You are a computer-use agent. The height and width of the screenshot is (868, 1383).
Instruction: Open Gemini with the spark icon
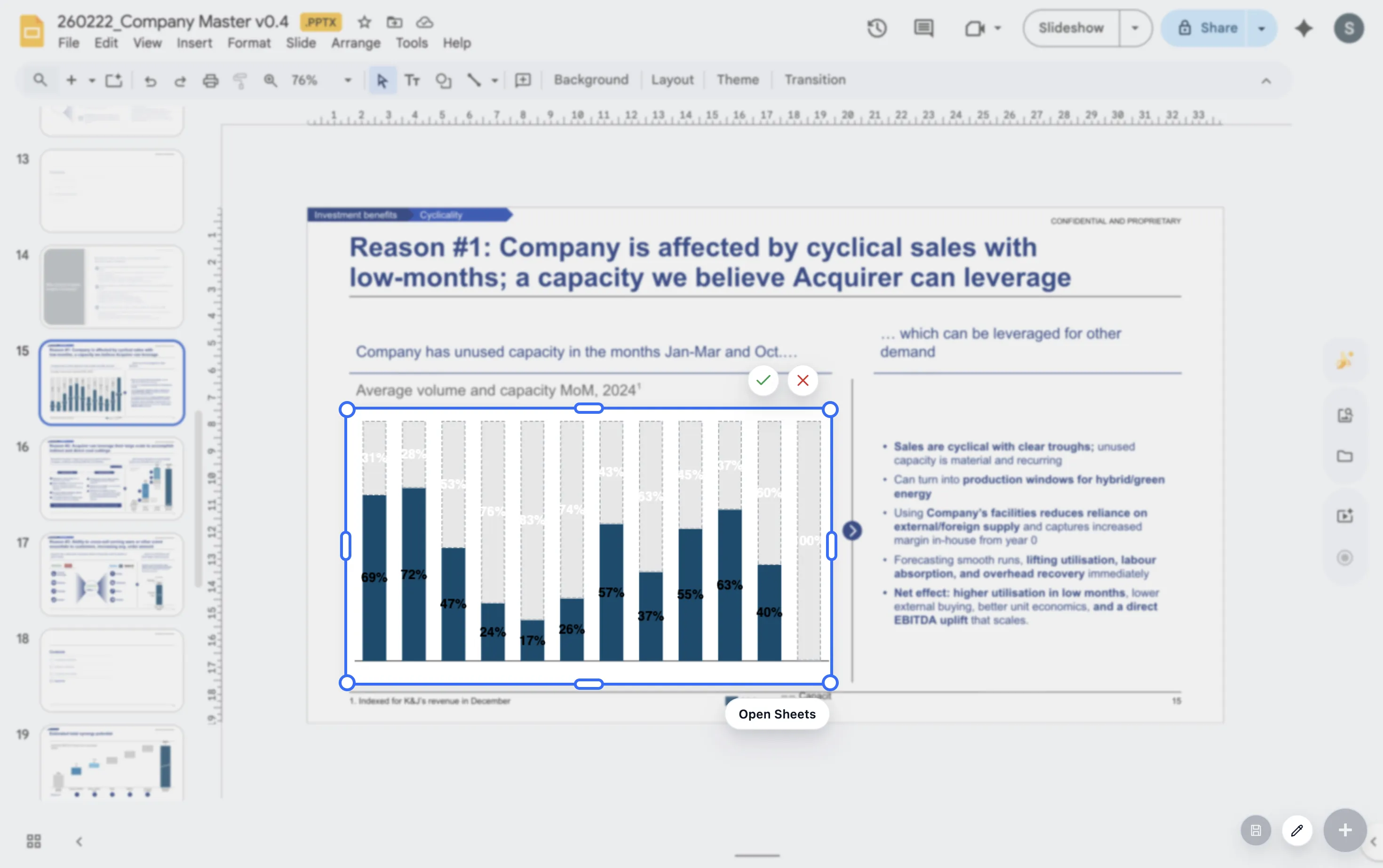[1303, 28]
